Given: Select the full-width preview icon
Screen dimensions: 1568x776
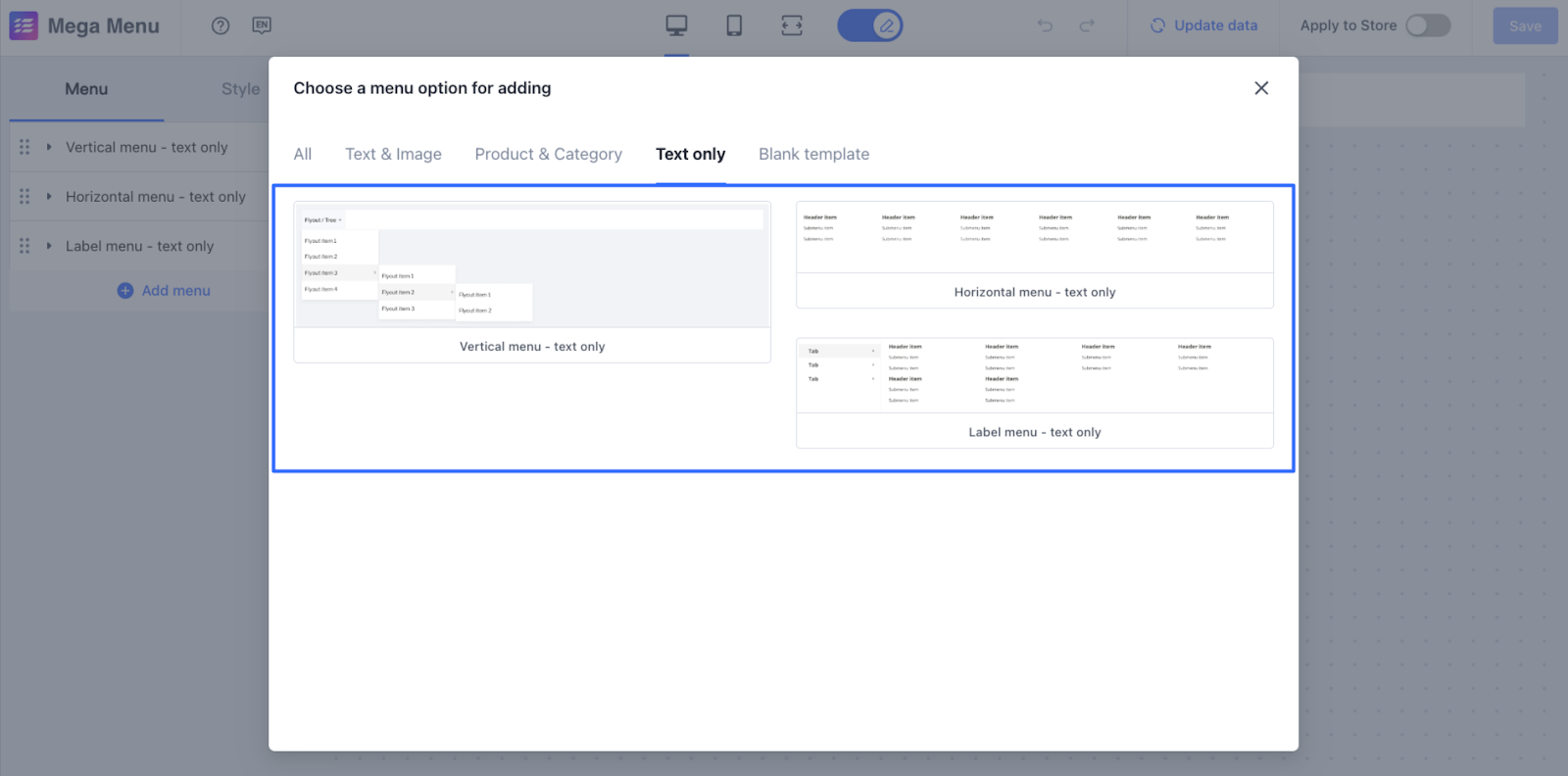Looking at the screenshot, I should click(x=792, y=25).
